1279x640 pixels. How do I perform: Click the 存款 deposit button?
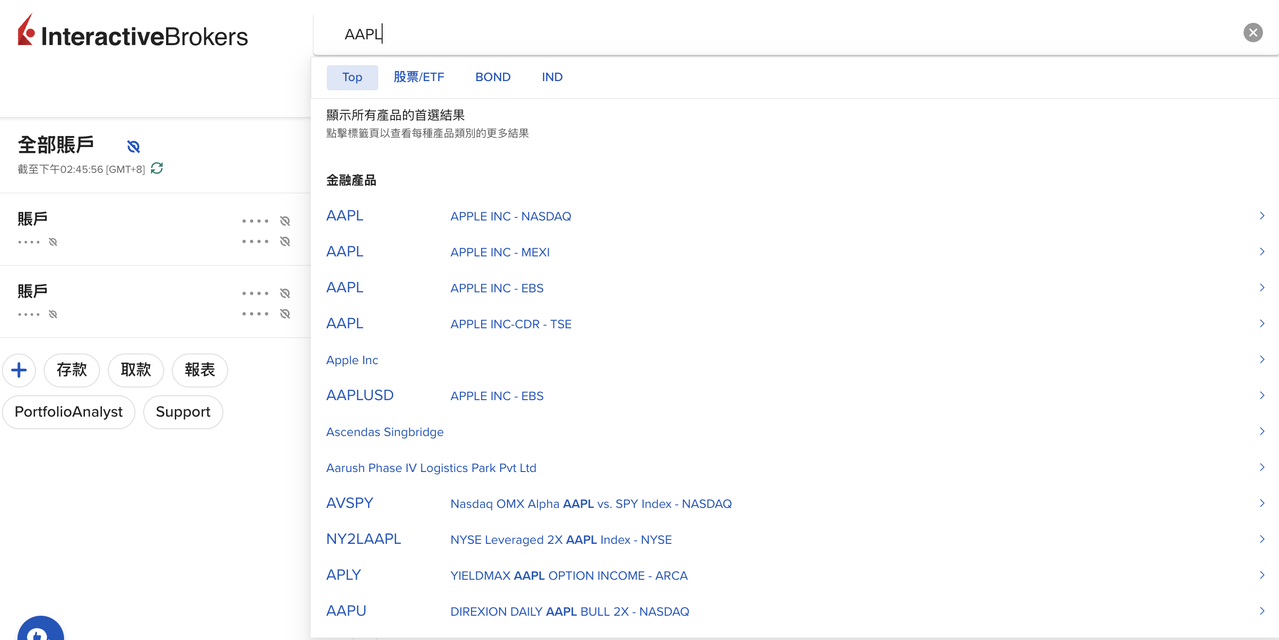coord(72,370)
